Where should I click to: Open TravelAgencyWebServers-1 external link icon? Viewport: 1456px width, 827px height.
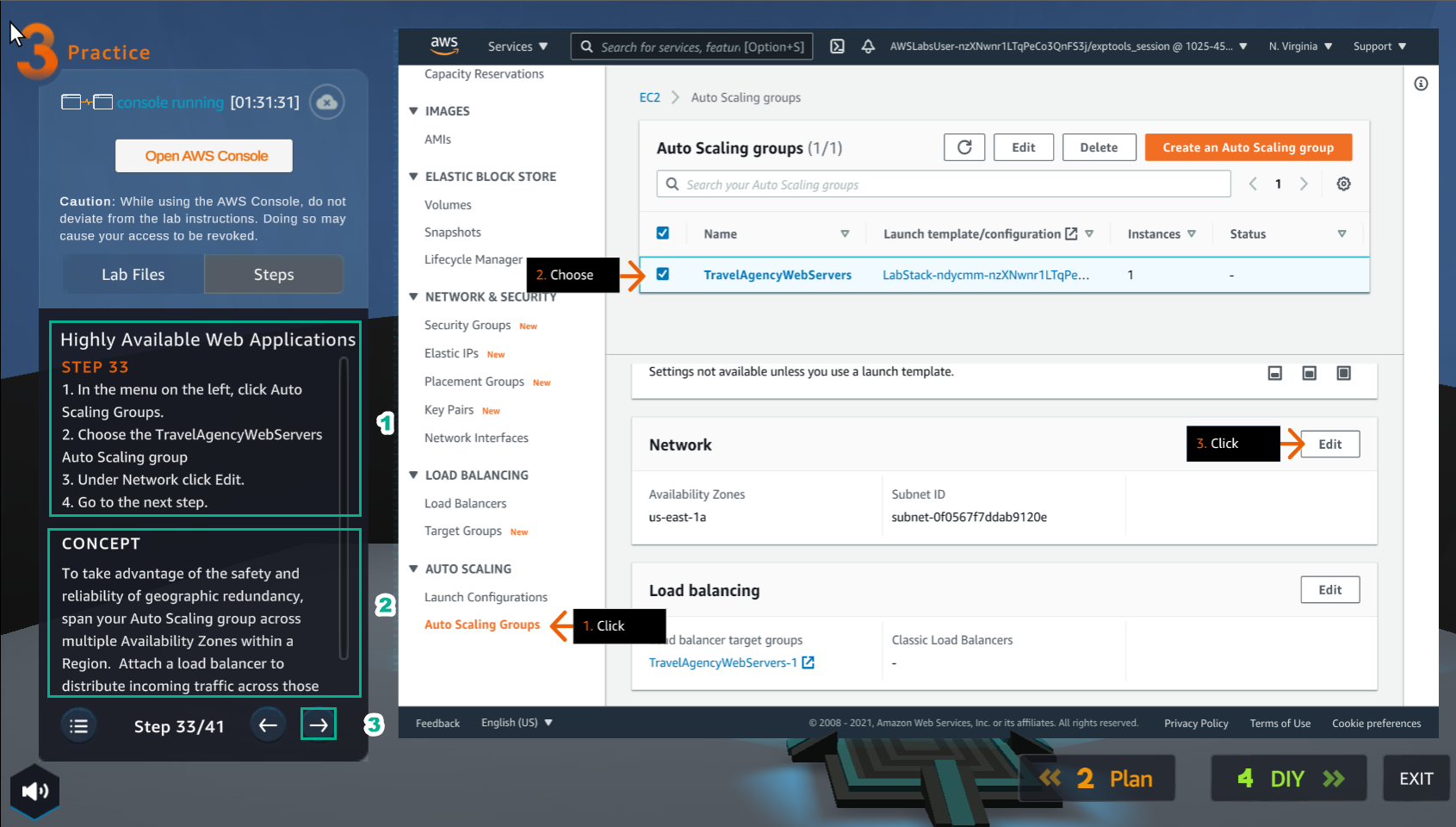point(808,662)
